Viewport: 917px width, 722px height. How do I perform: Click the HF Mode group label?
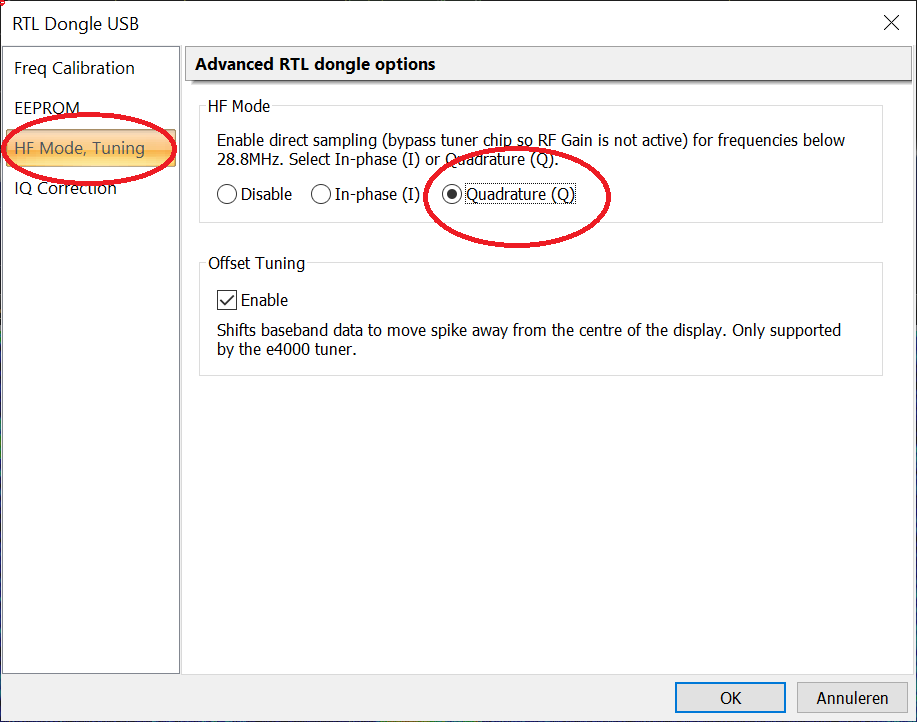[239, 106]
